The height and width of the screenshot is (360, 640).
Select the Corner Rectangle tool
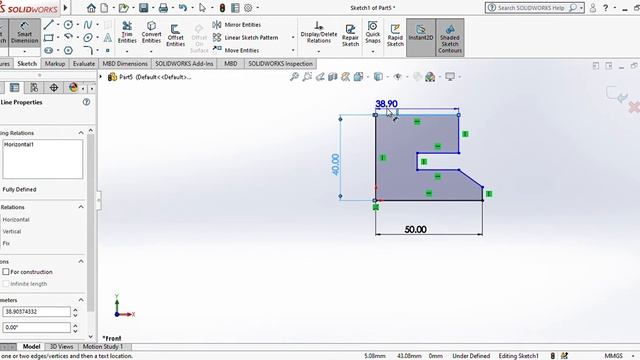click(x=49, y=38)
